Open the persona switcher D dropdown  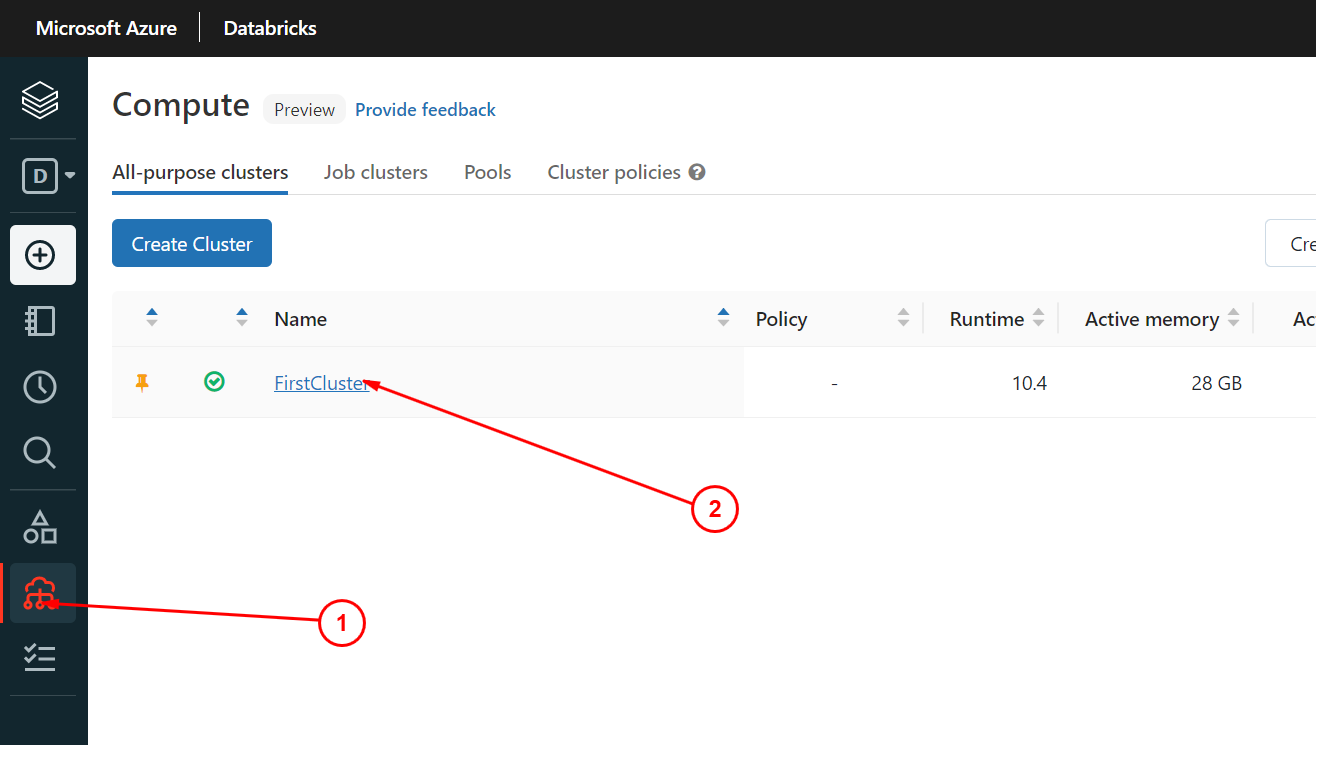pos(49,176)
